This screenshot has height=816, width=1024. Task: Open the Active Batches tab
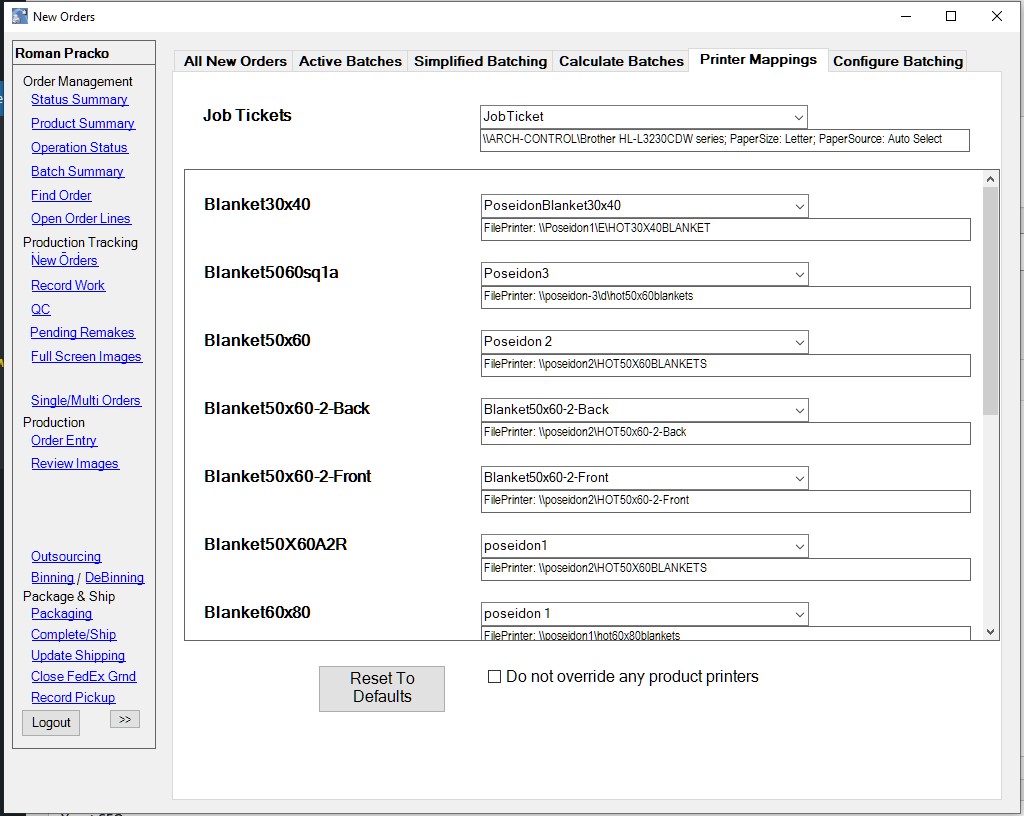[350, 61]
